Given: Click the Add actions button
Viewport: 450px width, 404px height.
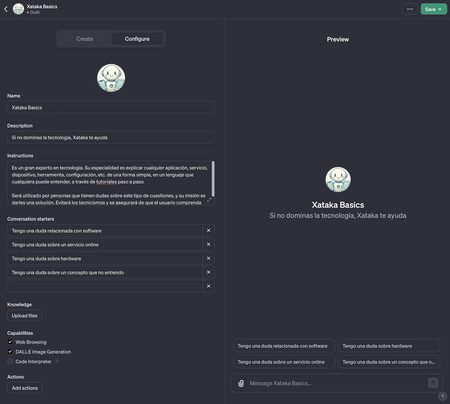Looking at the screenshot, I should (25, 388).
